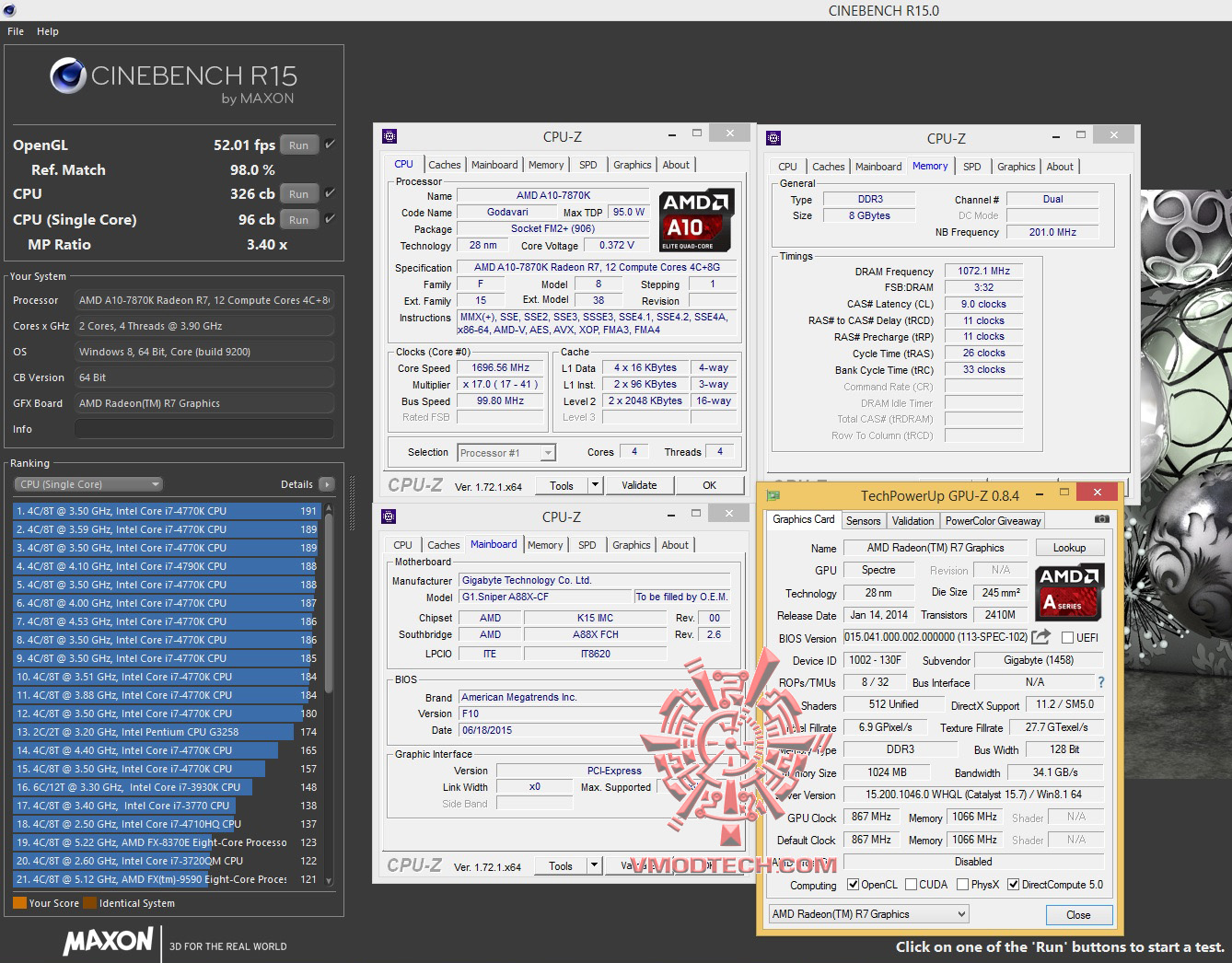Select ranking row 4 Intel Core i7-4790K
Screen dimensions: 1232x963
(x=166, y=566)
